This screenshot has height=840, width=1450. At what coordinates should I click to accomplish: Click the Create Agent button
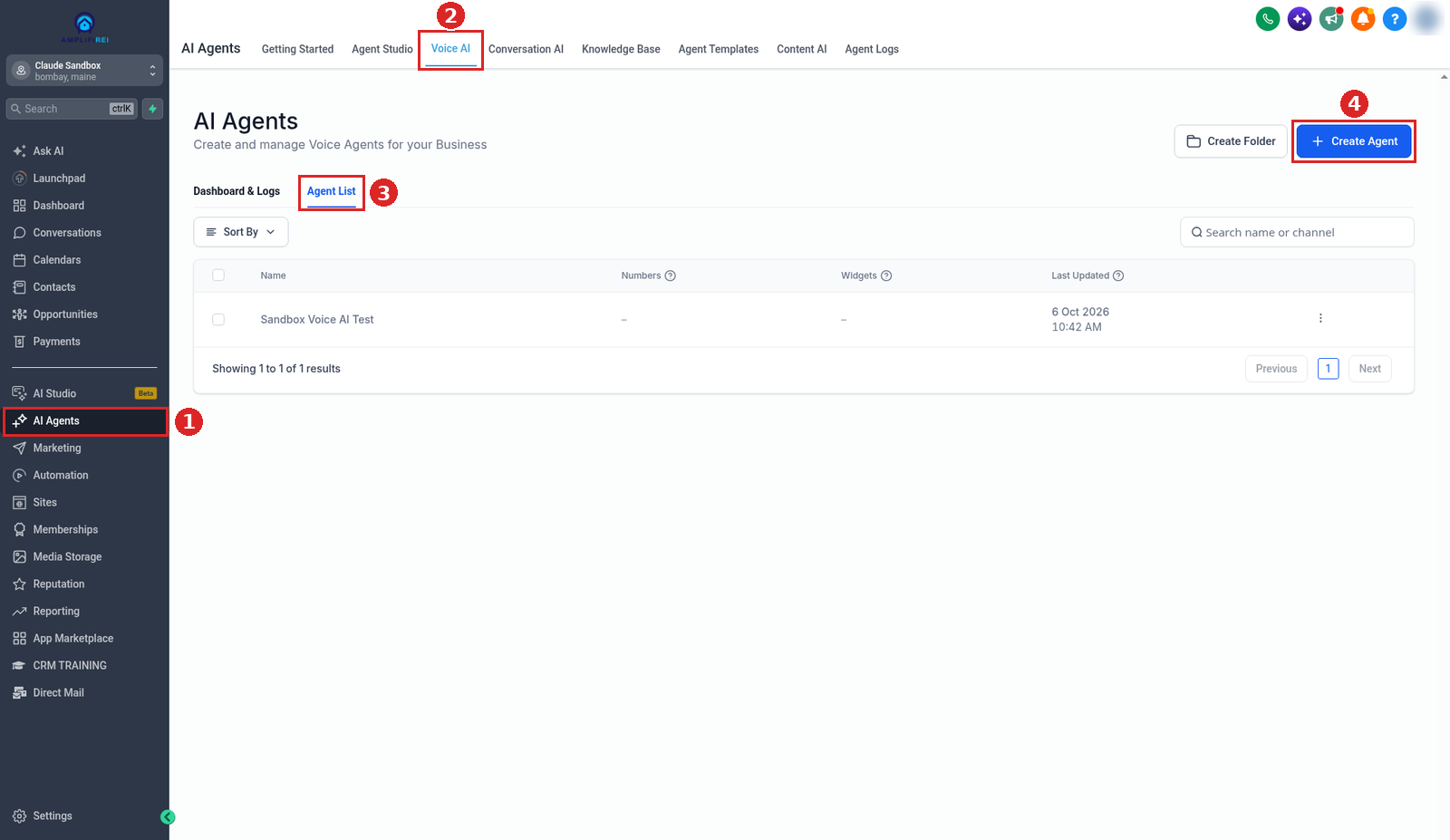click(1354, 141)
